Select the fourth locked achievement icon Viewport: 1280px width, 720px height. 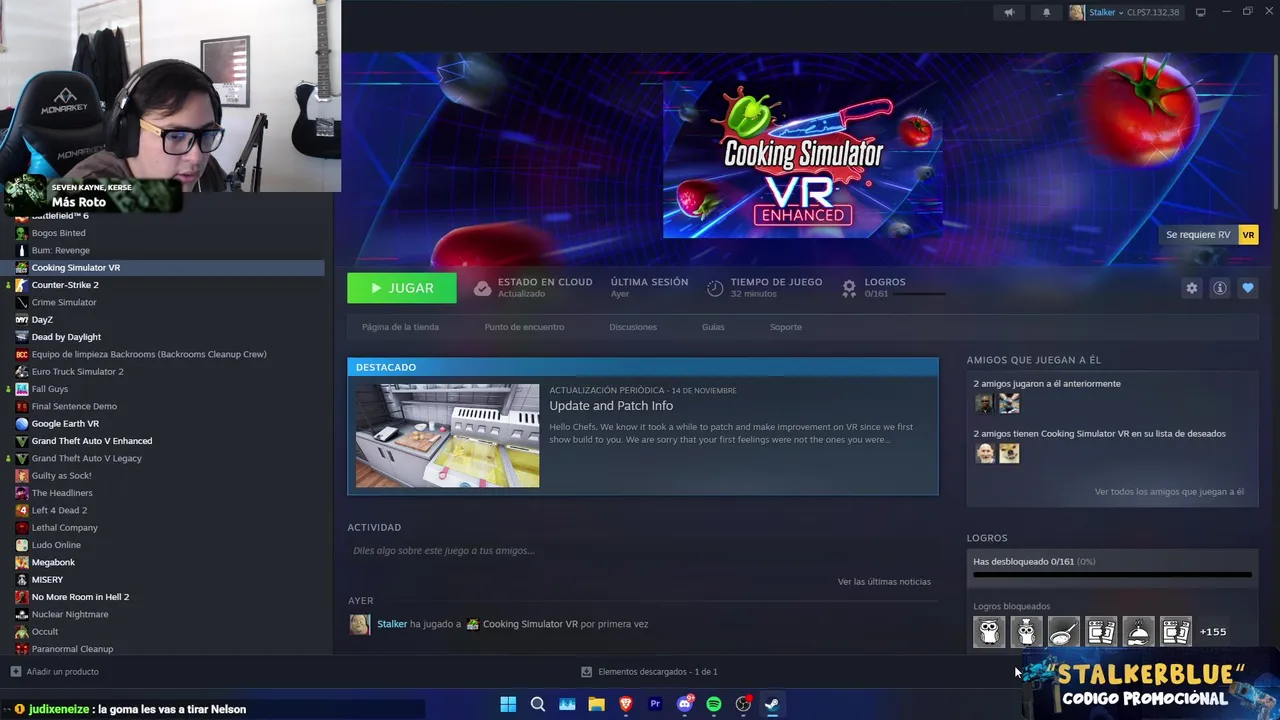[1101, 632]
